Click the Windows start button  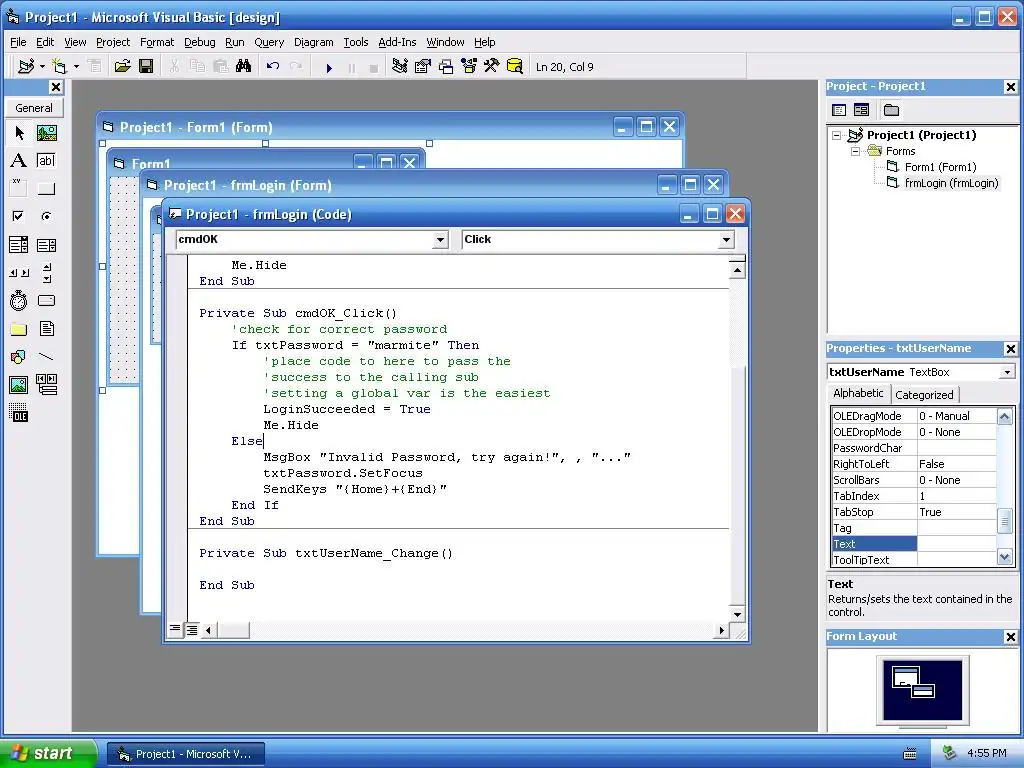pos(48,753)
